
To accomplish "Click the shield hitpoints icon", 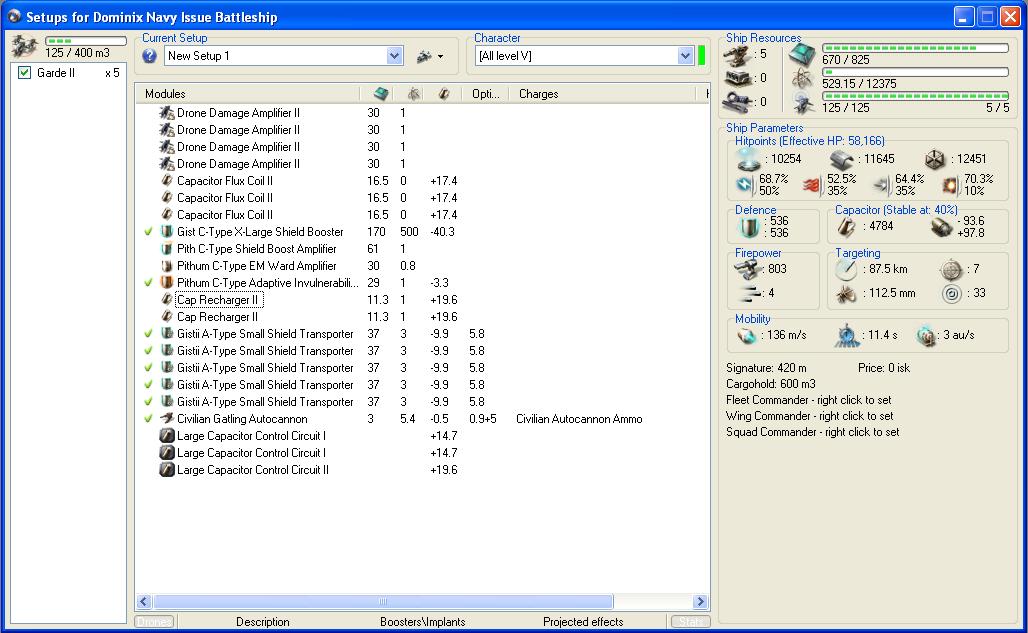I will (749, 159).
